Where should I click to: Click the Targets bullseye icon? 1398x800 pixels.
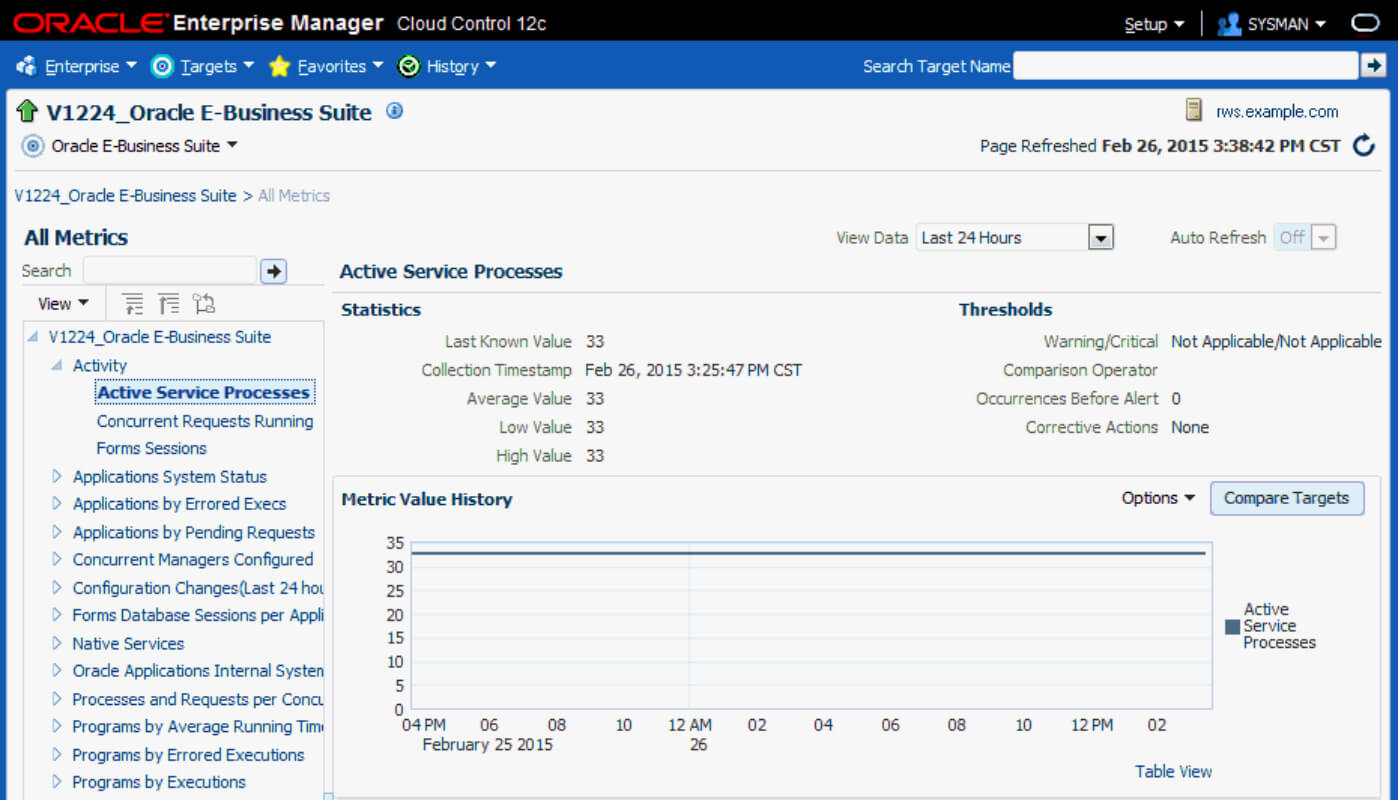[162, 67]
